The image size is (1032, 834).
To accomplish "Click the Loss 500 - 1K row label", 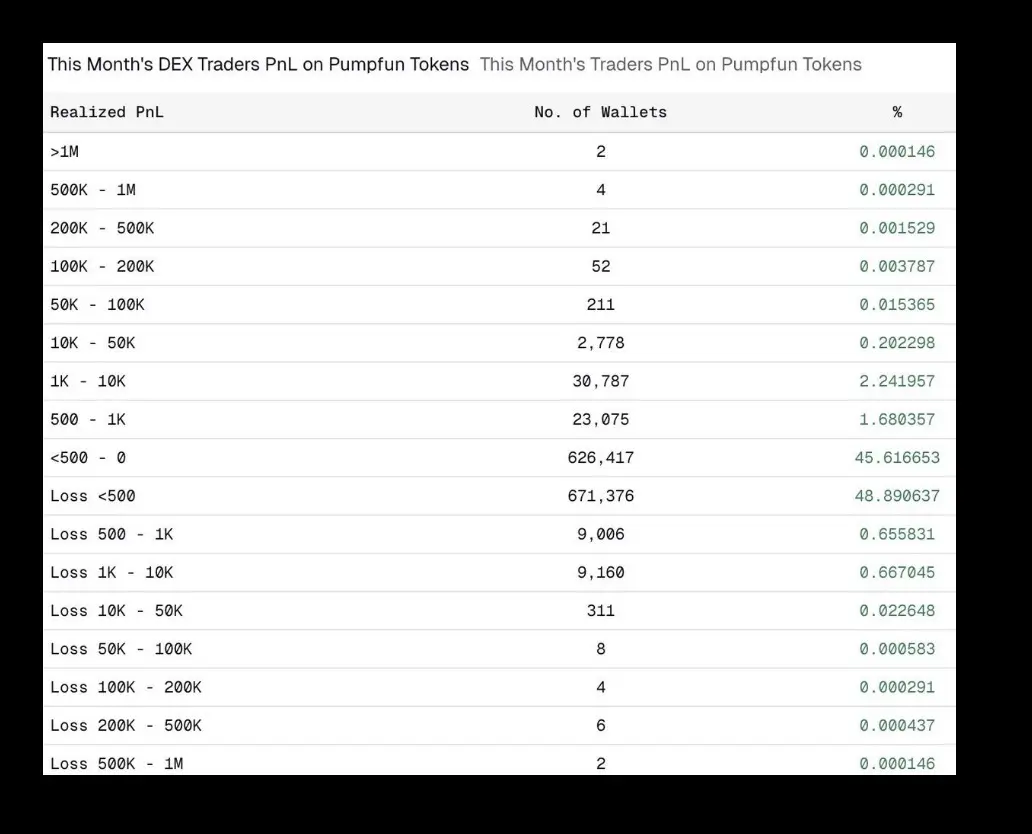I will [112, 534].
